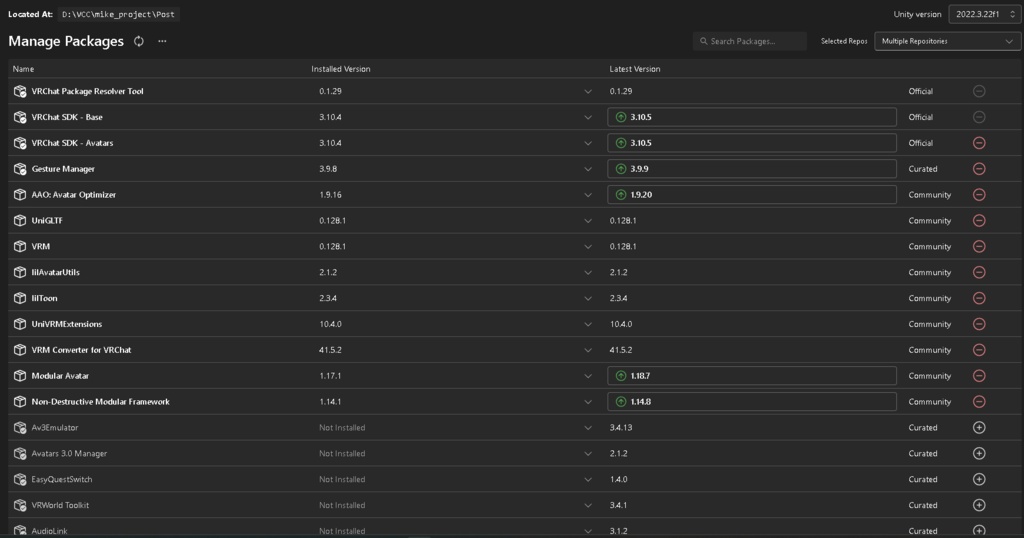Click the project path D:\VCC\mike_project\Post
Viewport: 1024px width, 538px height.
point(118,14)
